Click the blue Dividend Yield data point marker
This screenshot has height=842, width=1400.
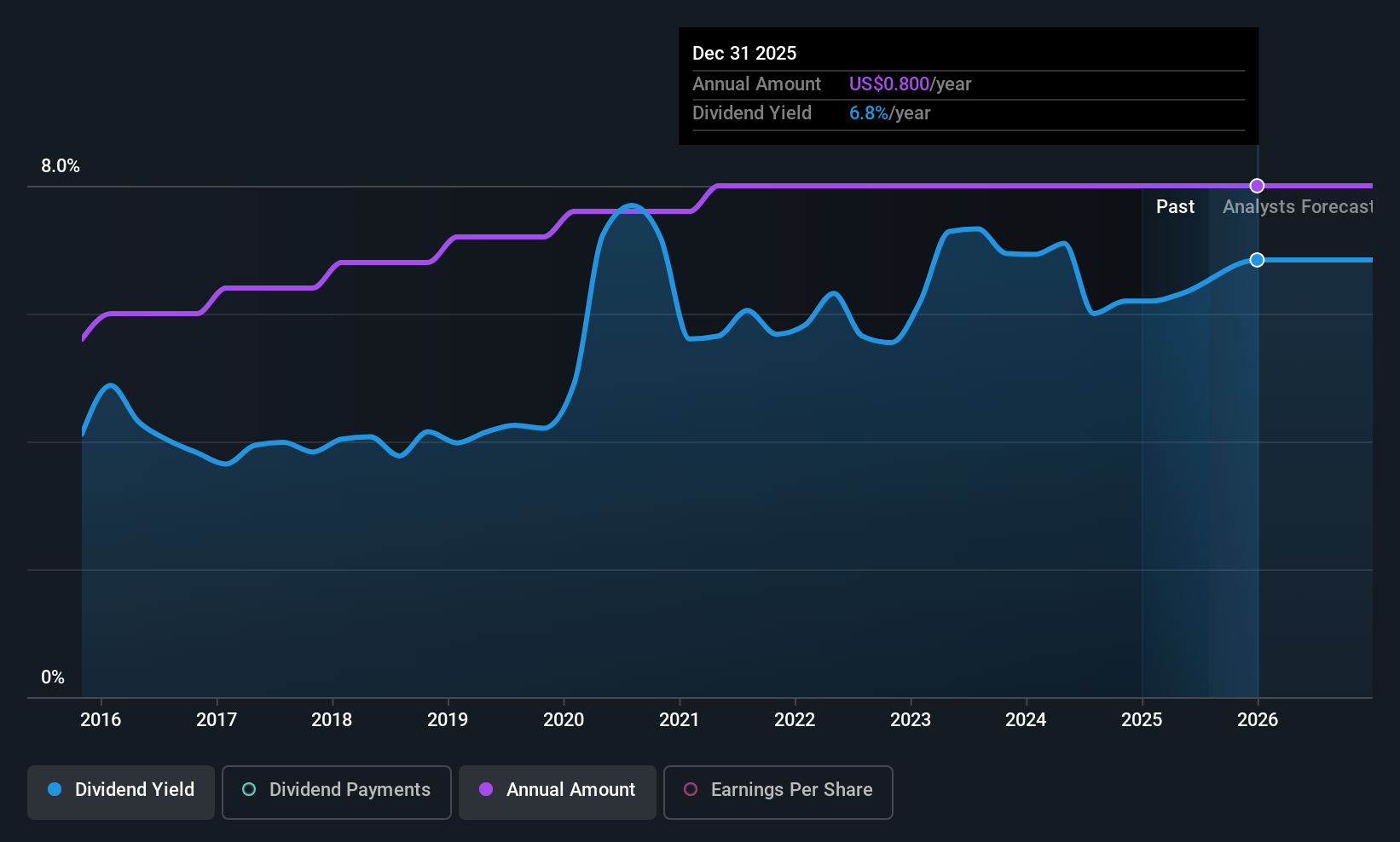click(x=1257, y=260)
